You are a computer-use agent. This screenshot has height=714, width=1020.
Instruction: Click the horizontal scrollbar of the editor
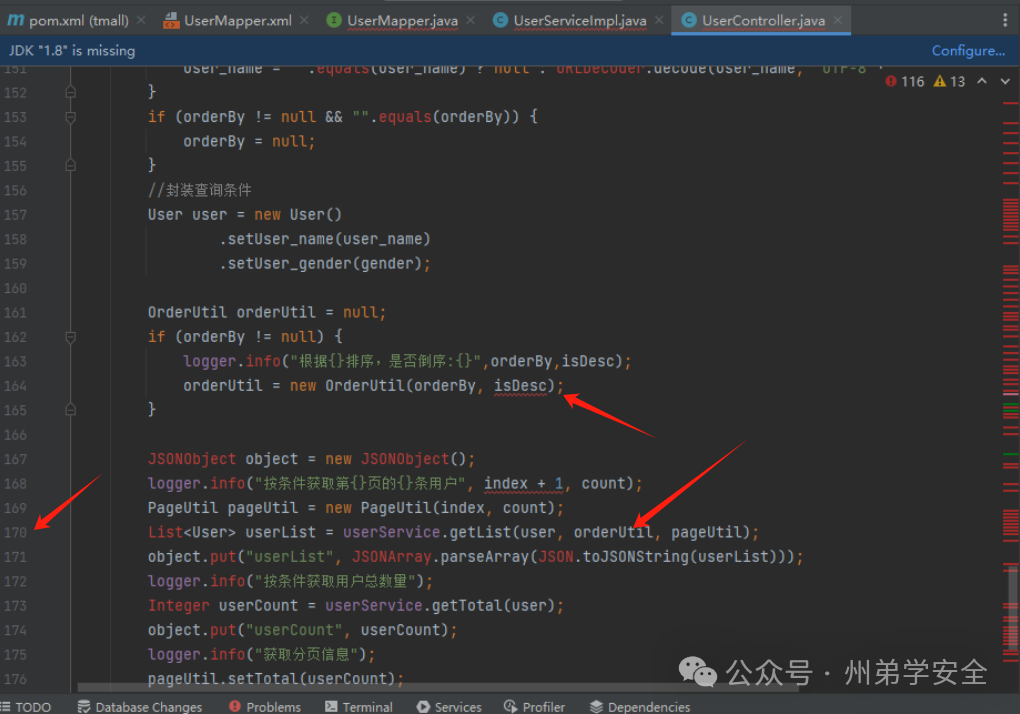tap(437, 687)
